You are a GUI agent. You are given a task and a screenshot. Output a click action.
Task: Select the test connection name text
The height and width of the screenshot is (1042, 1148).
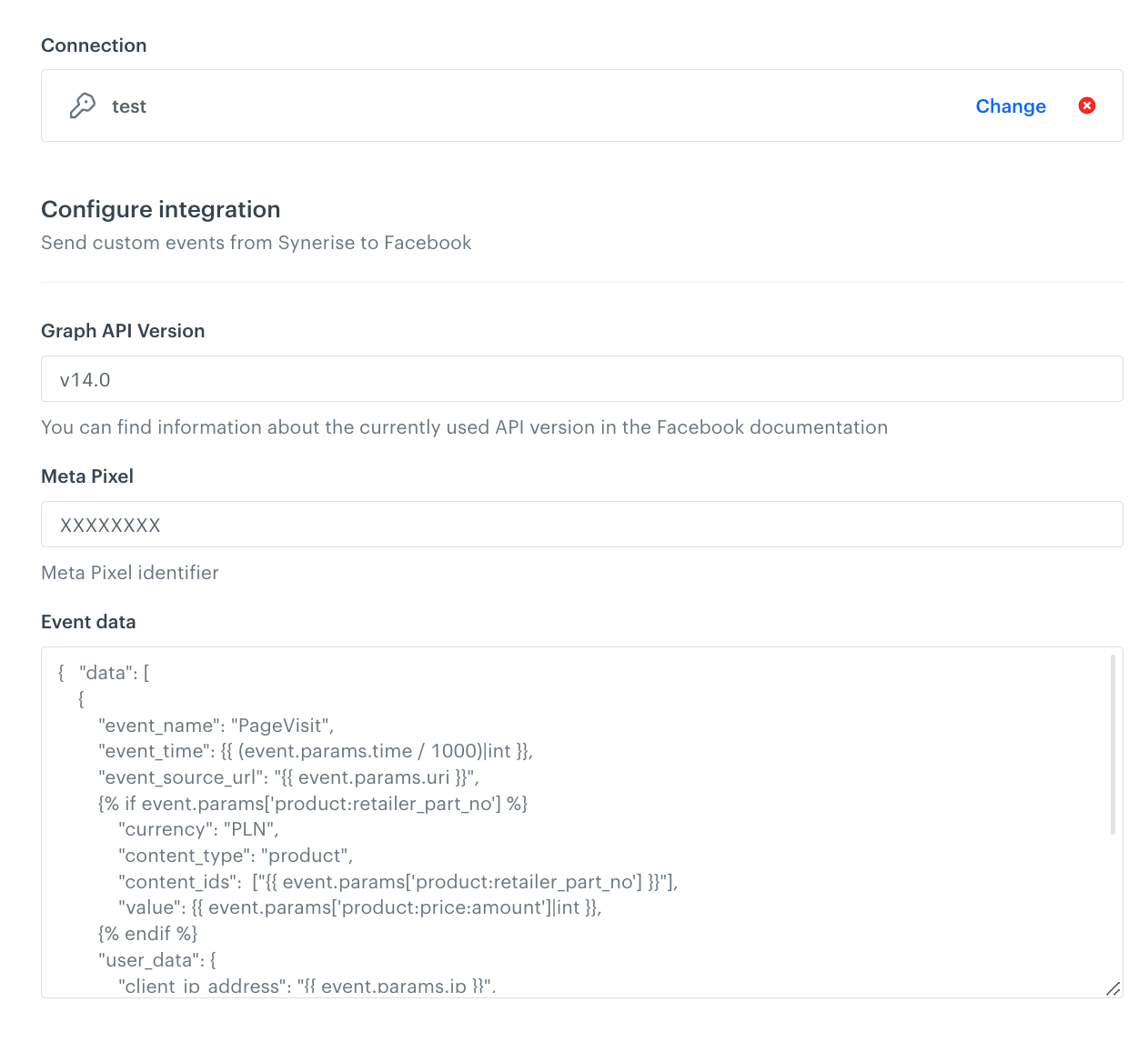click(128, 106)
